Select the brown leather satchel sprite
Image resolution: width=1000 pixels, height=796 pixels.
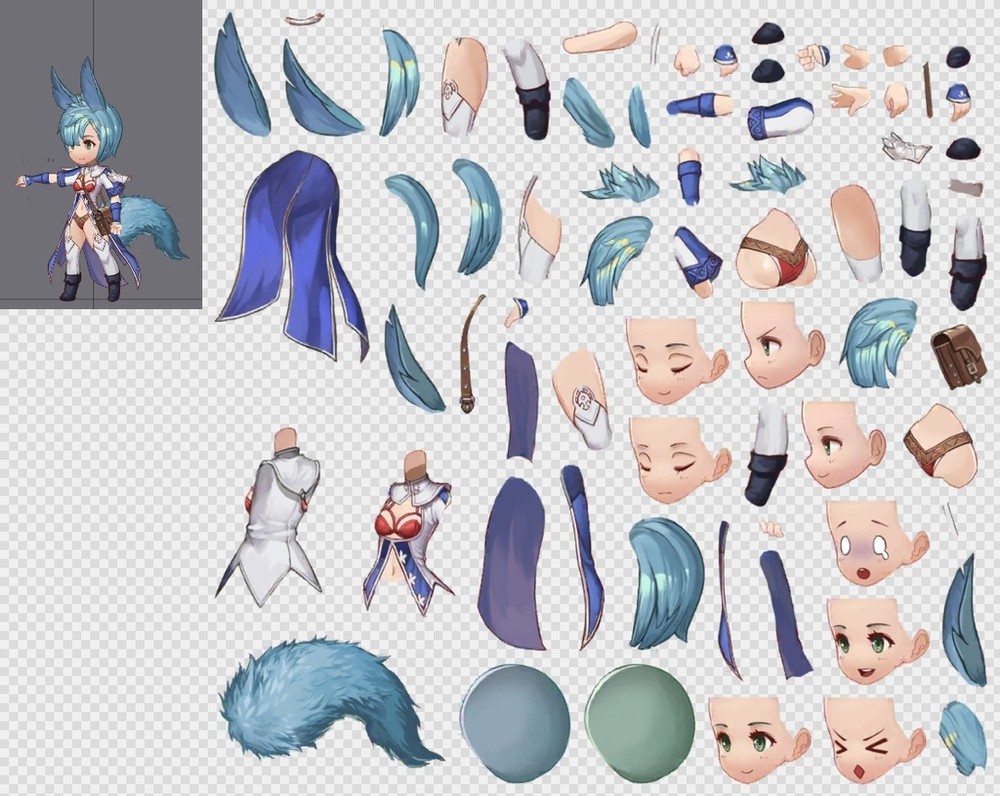[957, 356]
